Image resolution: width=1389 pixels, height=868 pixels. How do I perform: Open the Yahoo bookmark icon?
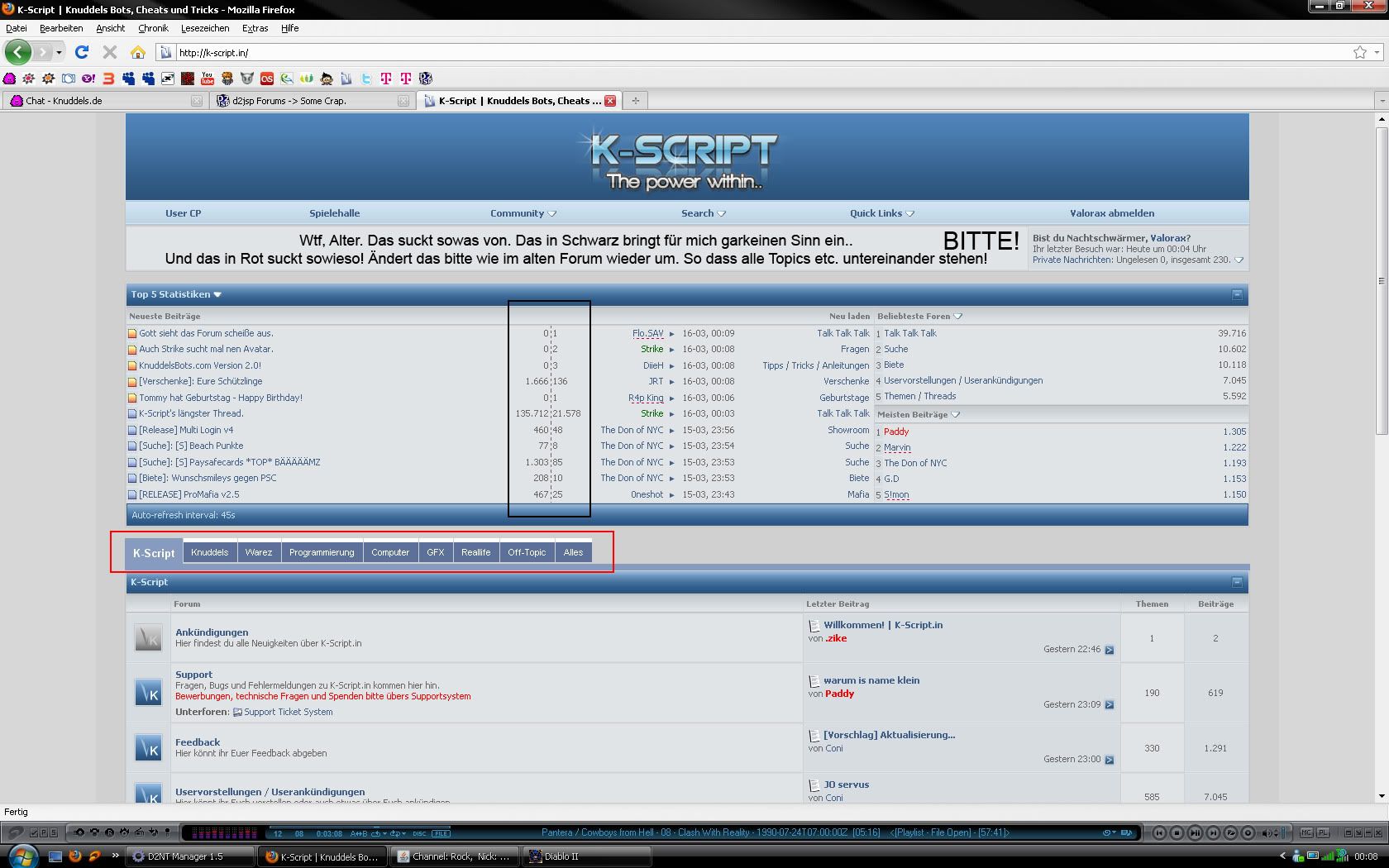coord(88,79)
